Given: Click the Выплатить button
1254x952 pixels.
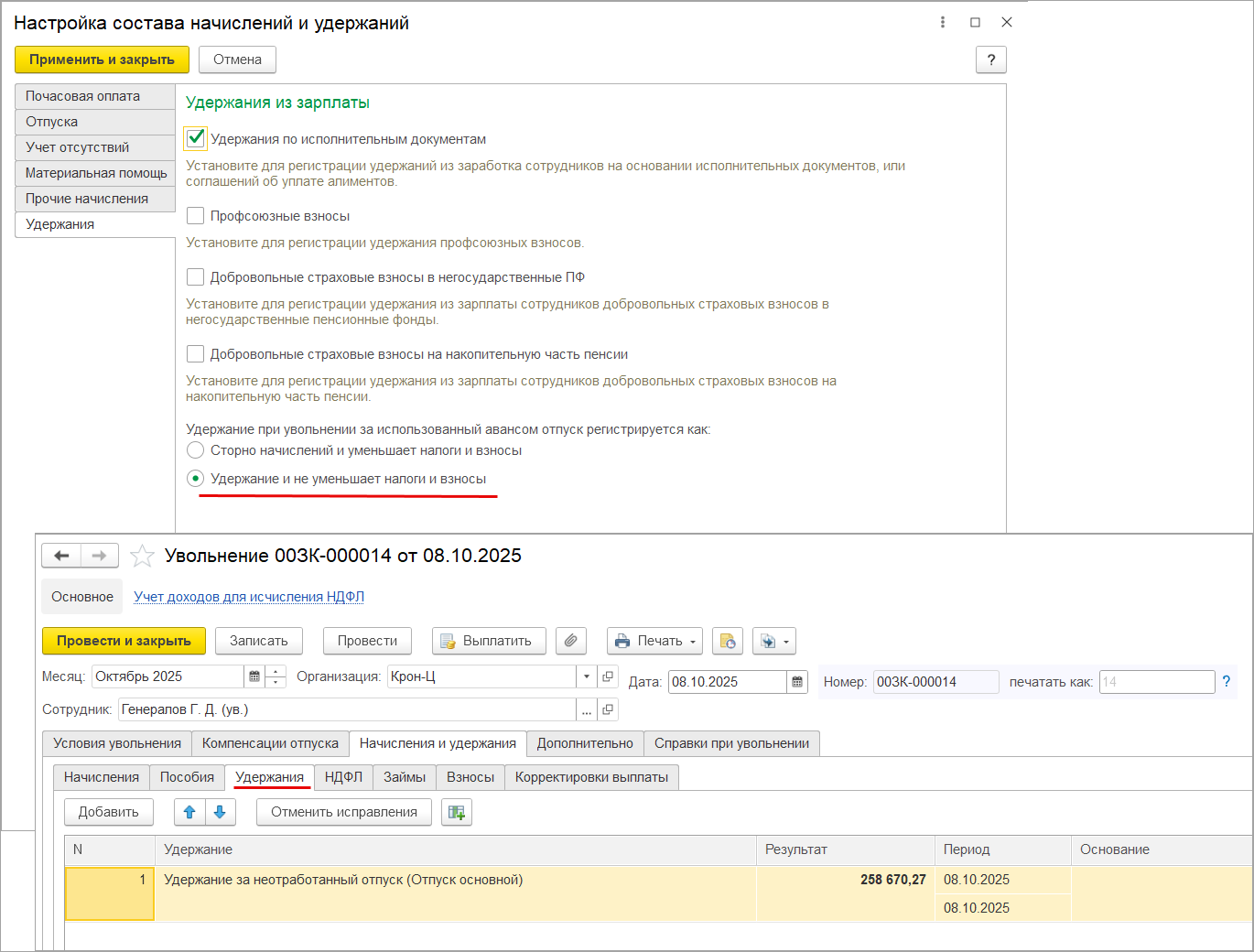Looking at the screenshot, I should point(489,641).
